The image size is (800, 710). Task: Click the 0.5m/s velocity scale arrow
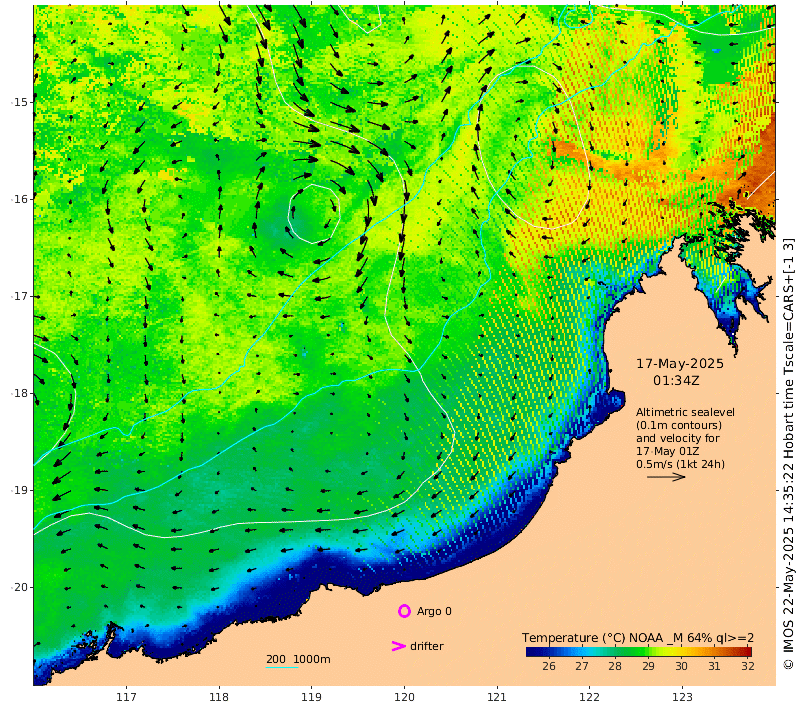click(666, 477)
